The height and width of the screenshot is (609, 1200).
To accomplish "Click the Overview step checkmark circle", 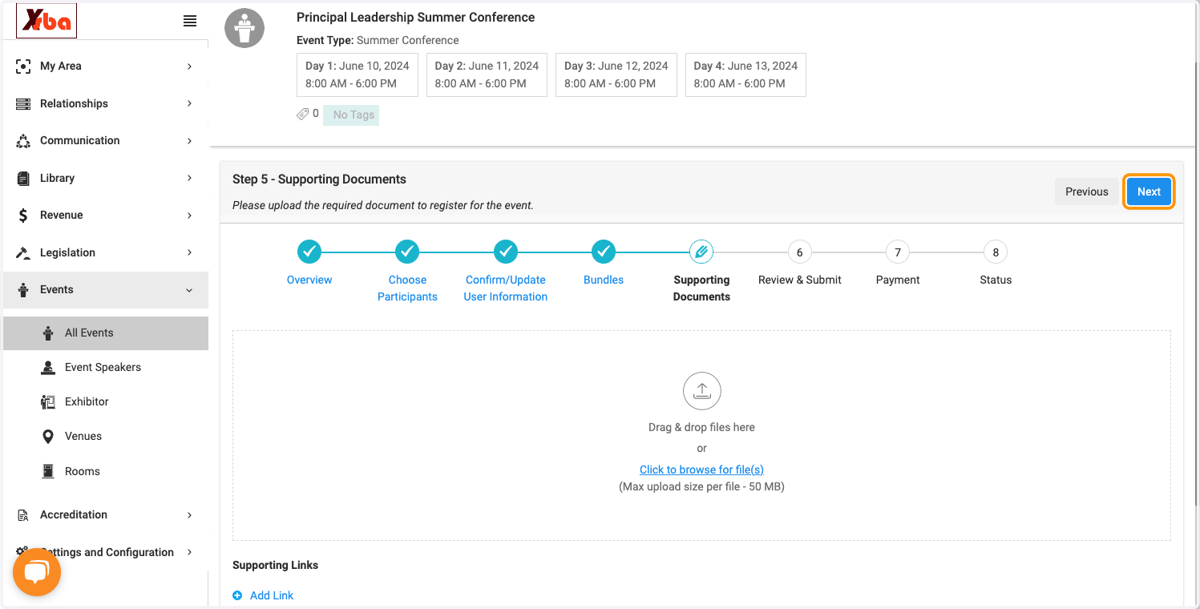I will (310, 251).
